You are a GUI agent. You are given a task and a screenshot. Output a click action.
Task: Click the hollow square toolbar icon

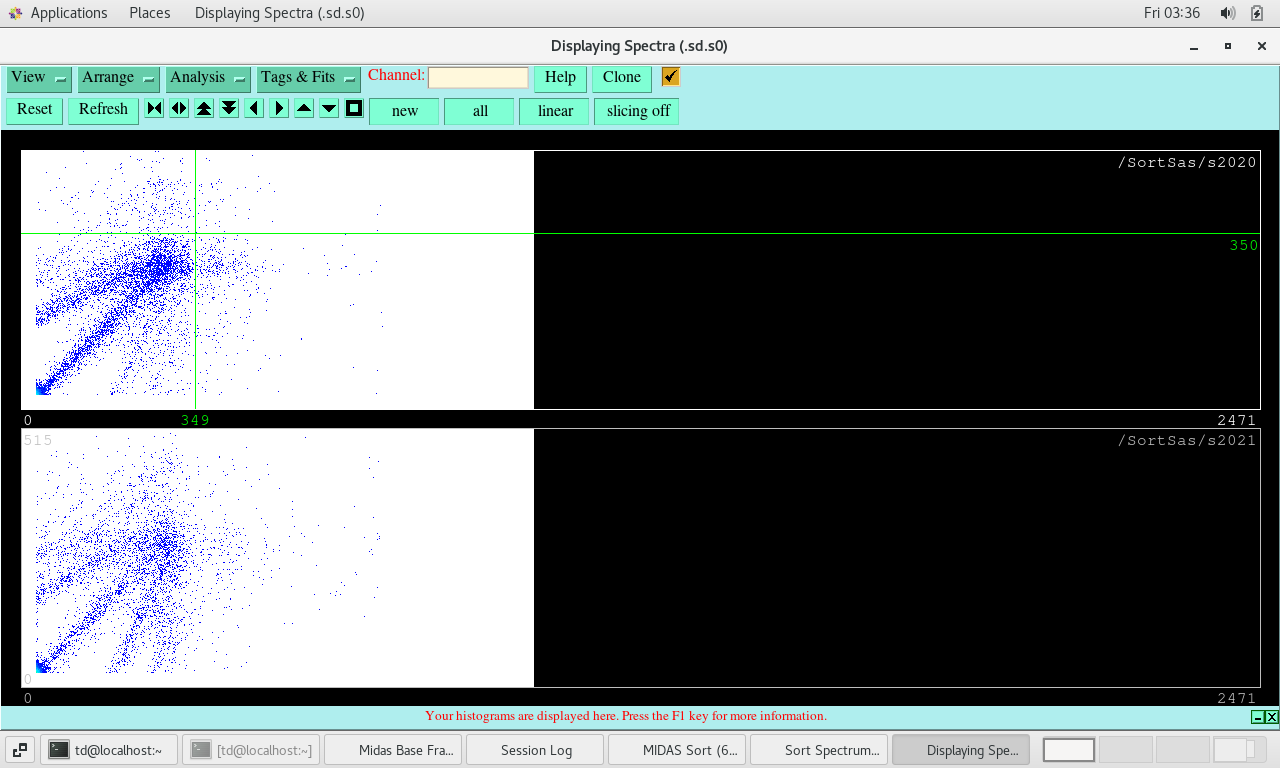point(354,109)
